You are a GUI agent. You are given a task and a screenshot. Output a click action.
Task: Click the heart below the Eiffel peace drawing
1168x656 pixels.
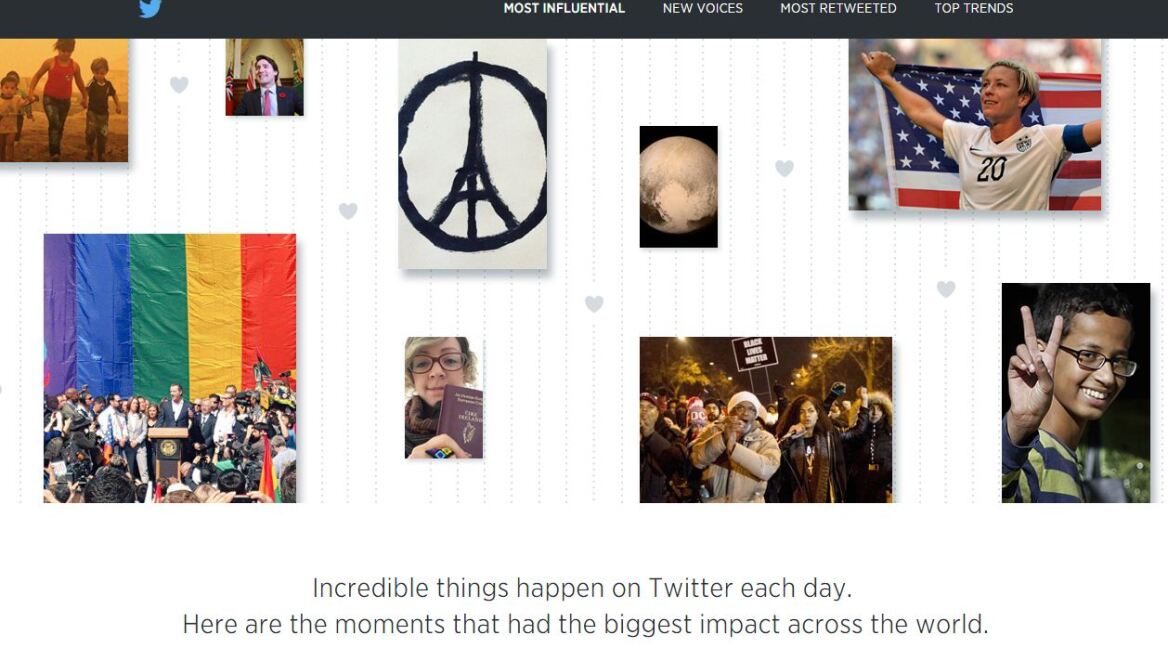pyautogui.click(x=594, y=304)
